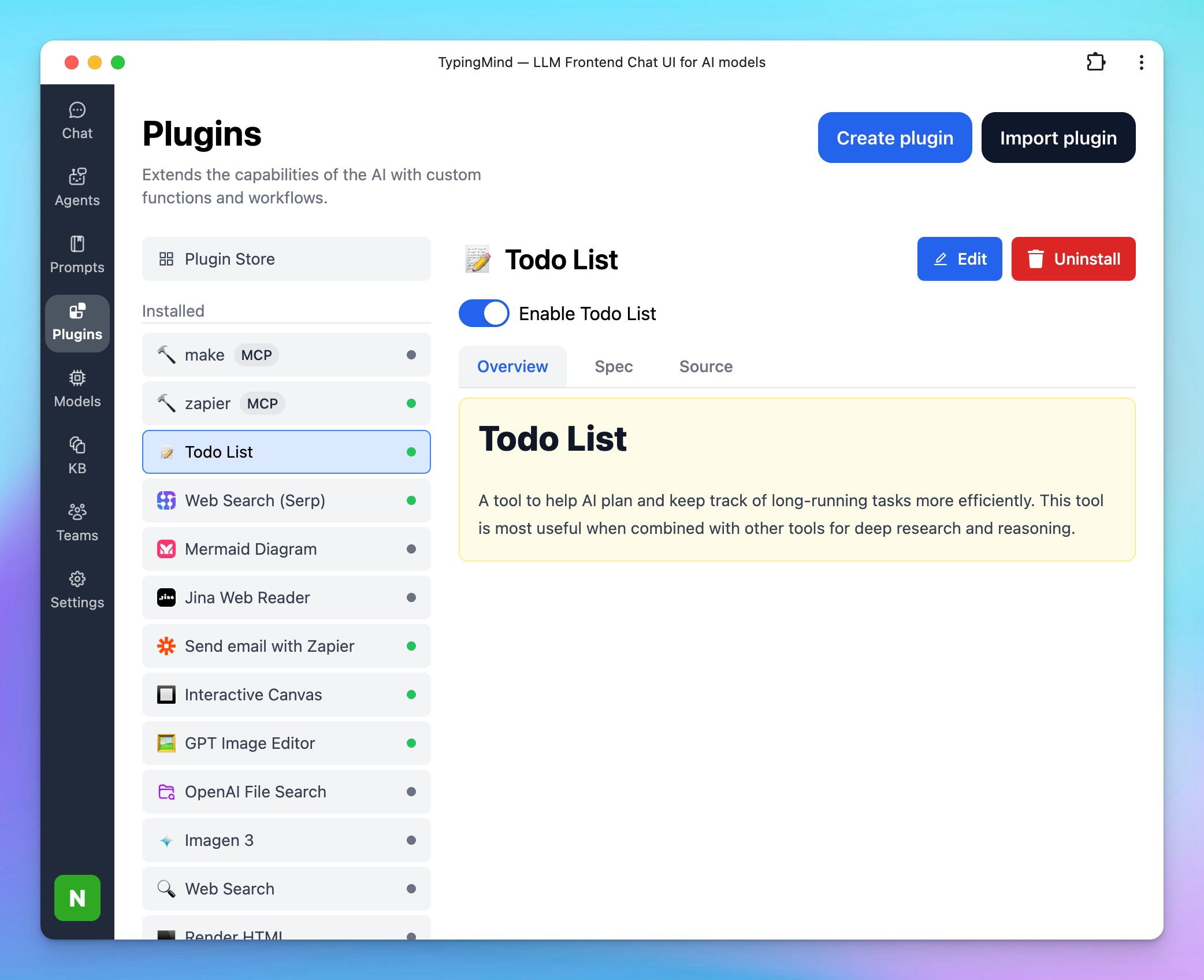Switch to the Source tab
This screenshot has width=1204, height=980.
705,366
